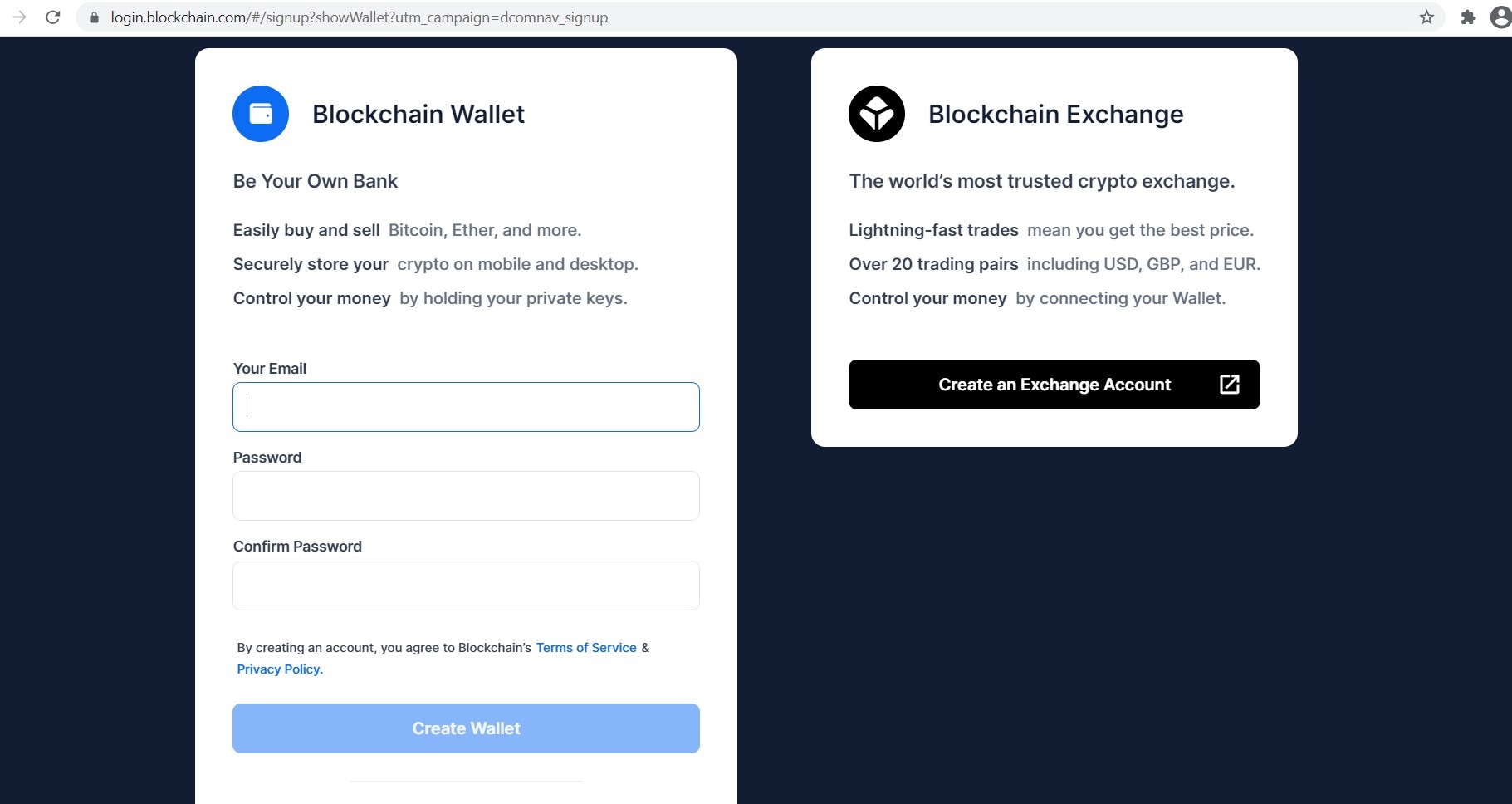The image size is (1512, 804).
Task: Click into the Password field
Action: 466,496
